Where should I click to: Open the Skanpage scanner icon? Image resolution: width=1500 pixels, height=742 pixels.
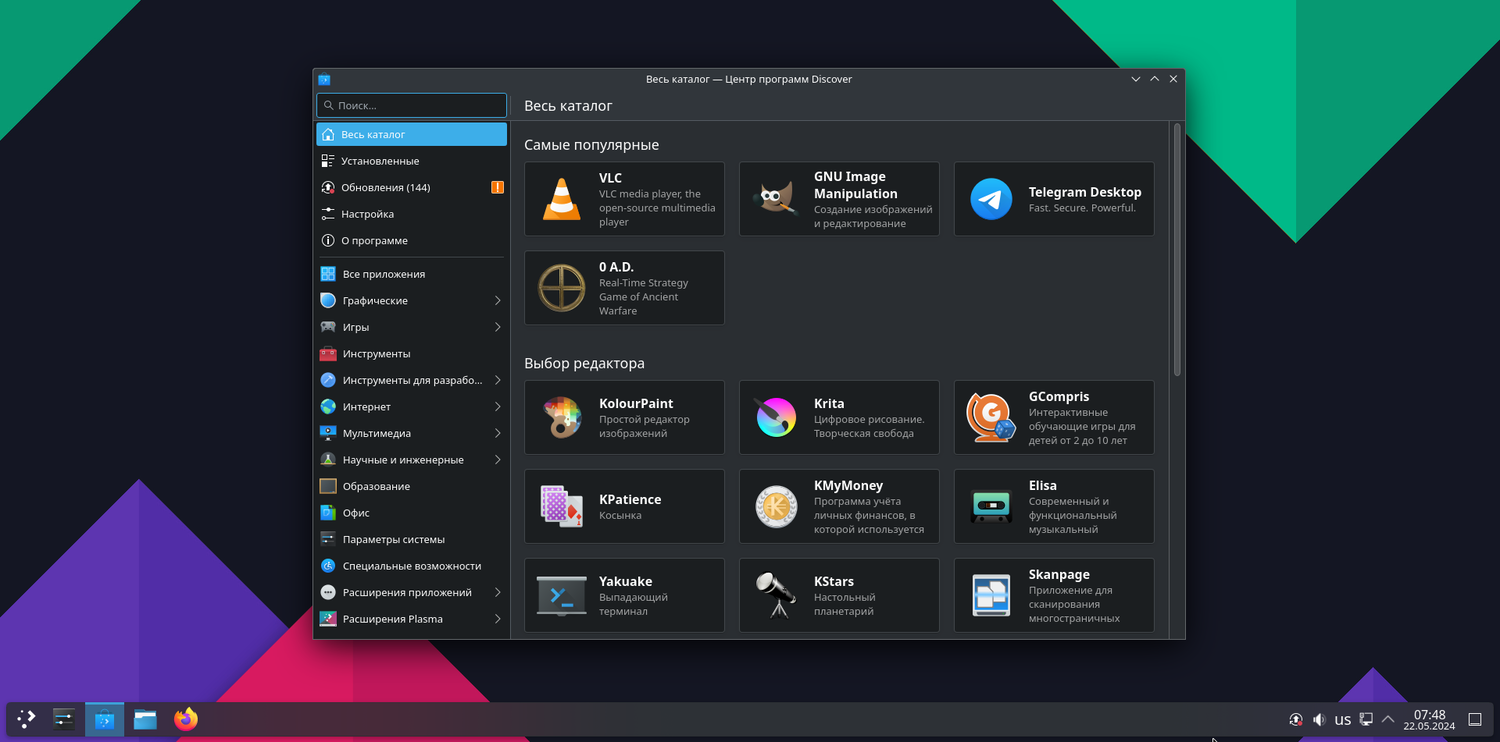pyautogui.click(x=990, y=595)
